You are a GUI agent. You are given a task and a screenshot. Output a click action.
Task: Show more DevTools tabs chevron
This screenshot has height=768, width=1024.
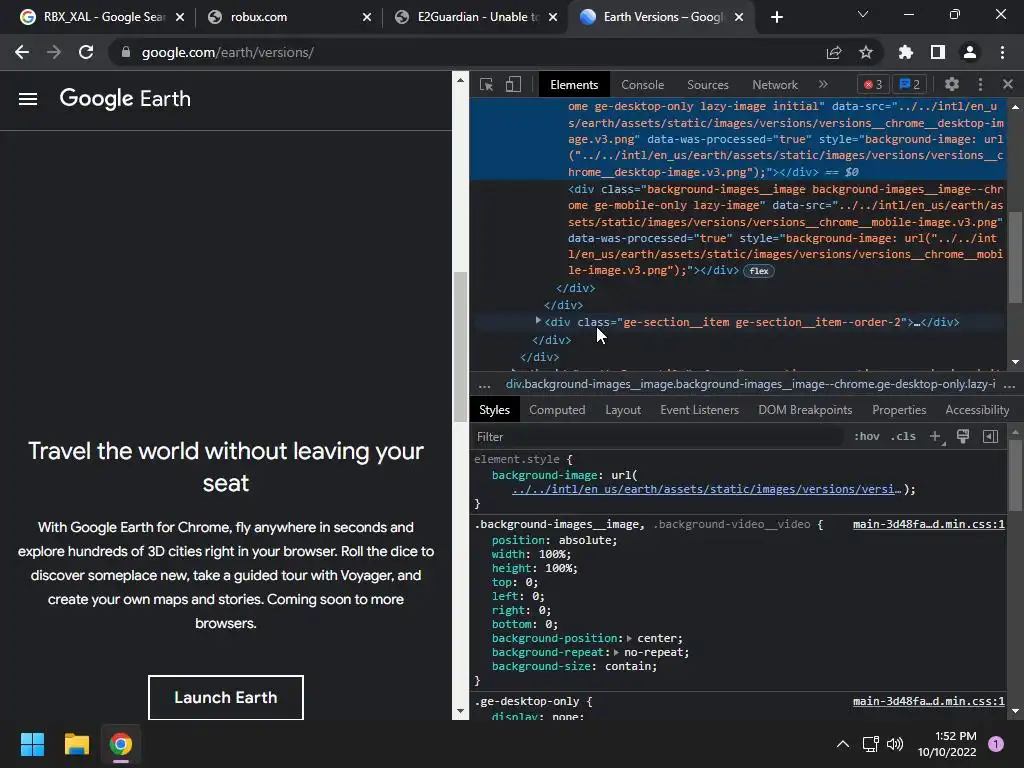pyautogui.click(x=824, y=84)
